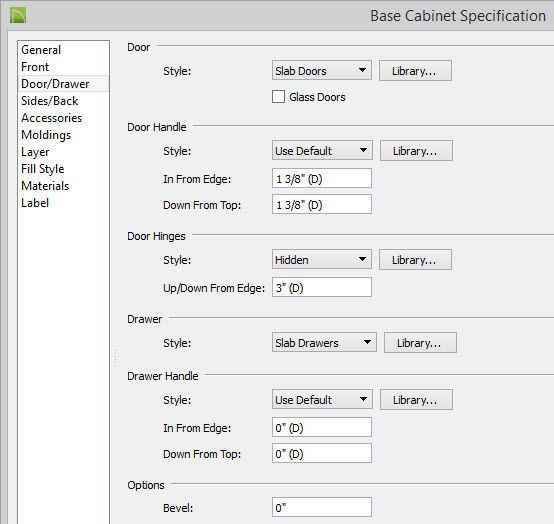Go to the Accessories panel

[x=52, y=118]
